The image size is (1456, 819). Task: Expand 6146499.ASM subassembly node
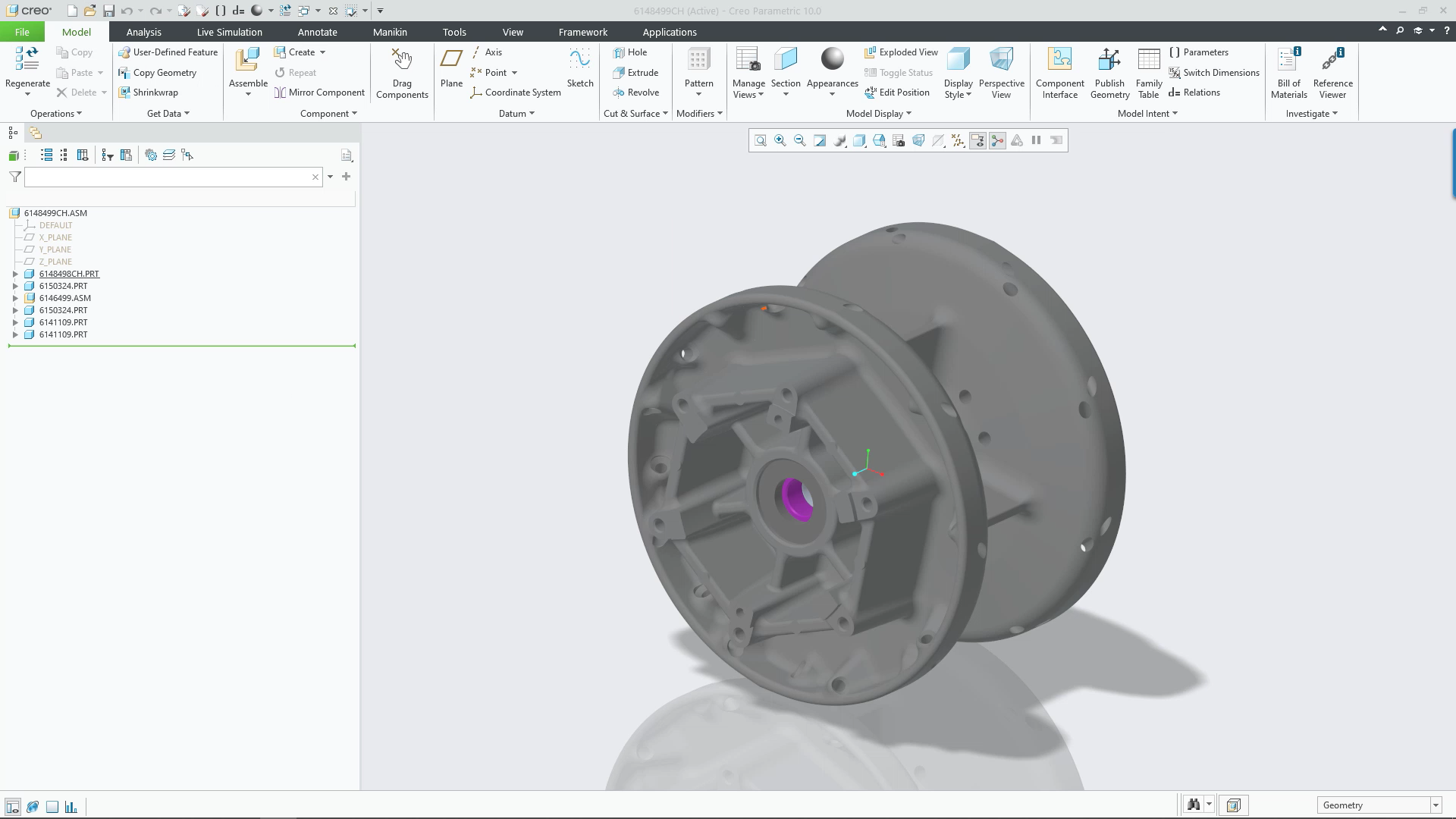pyautogui.click(x=15, y=298)
